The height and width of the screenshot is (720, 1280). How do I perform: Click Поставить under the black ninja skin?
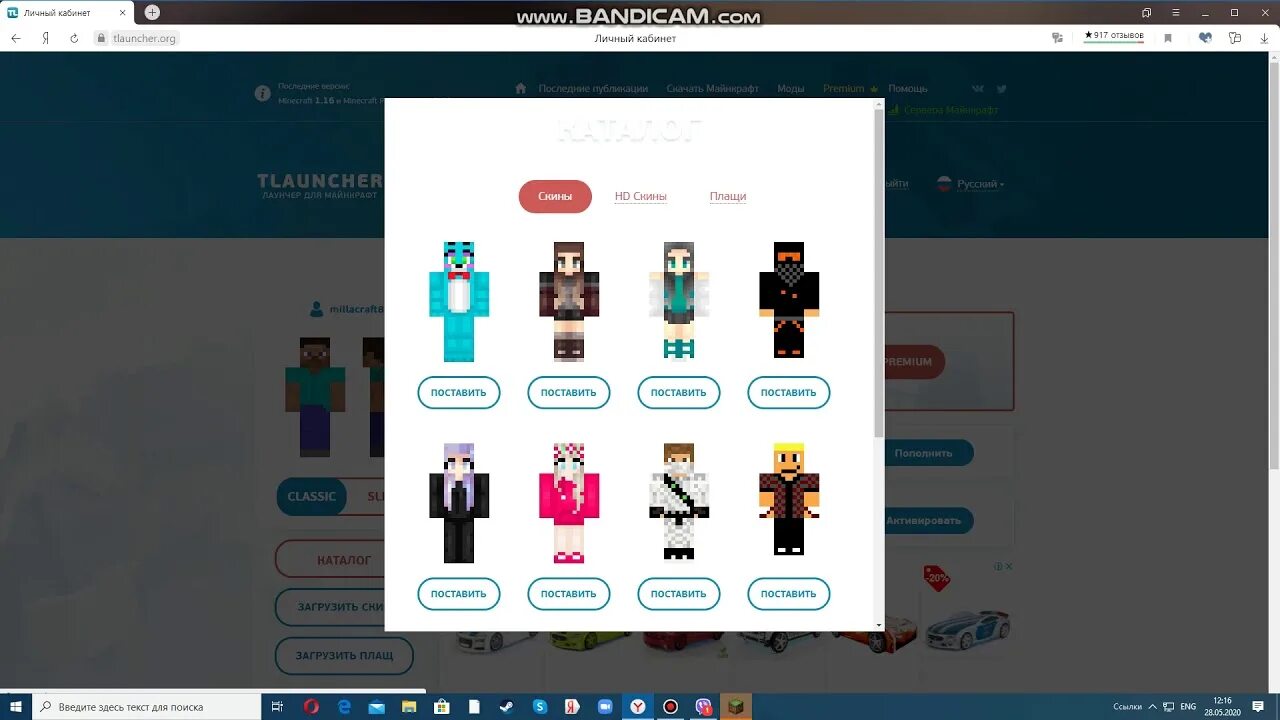click(789, 393)
